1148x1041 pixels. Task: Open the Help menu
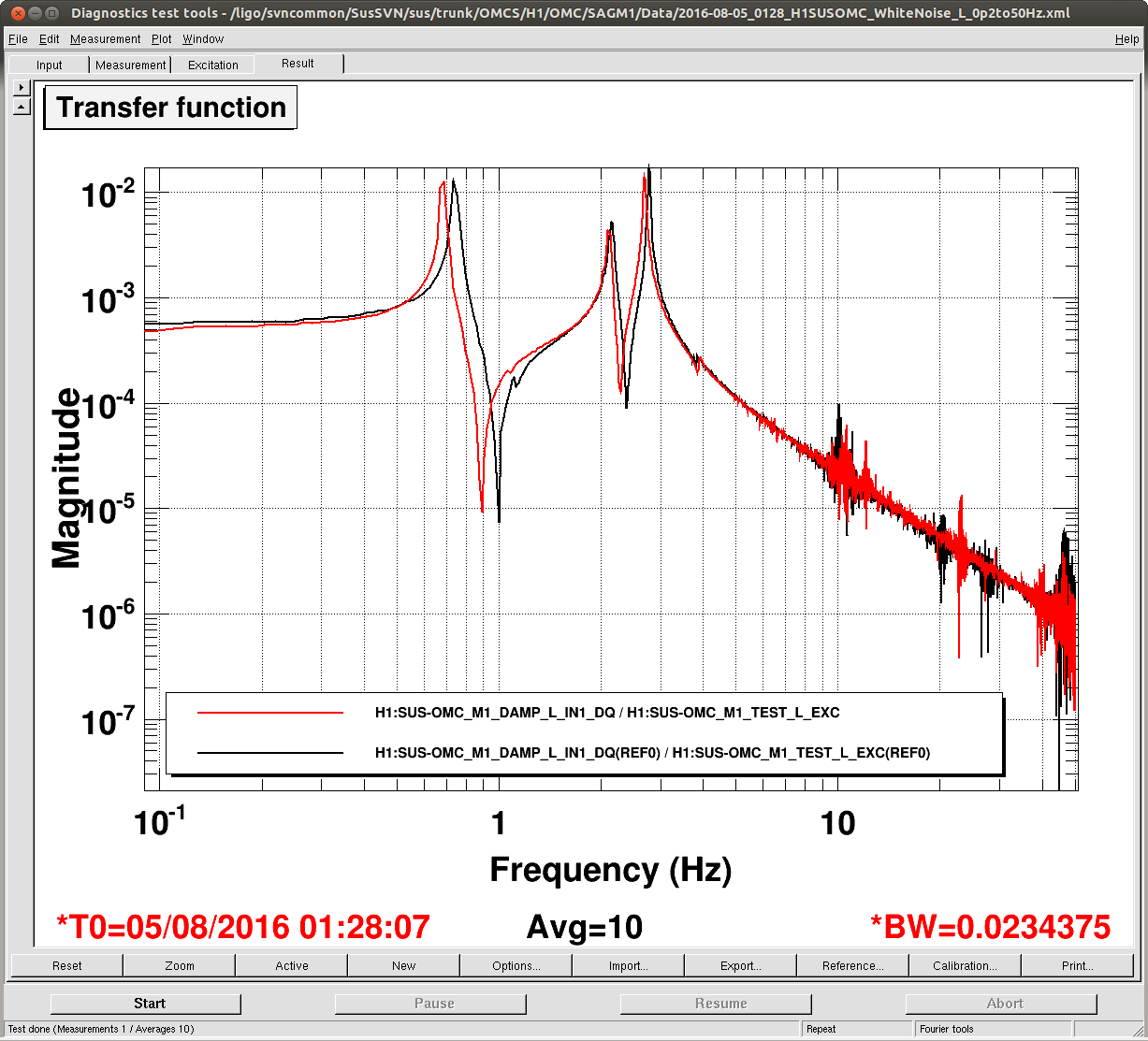(x=1126, y=39)
